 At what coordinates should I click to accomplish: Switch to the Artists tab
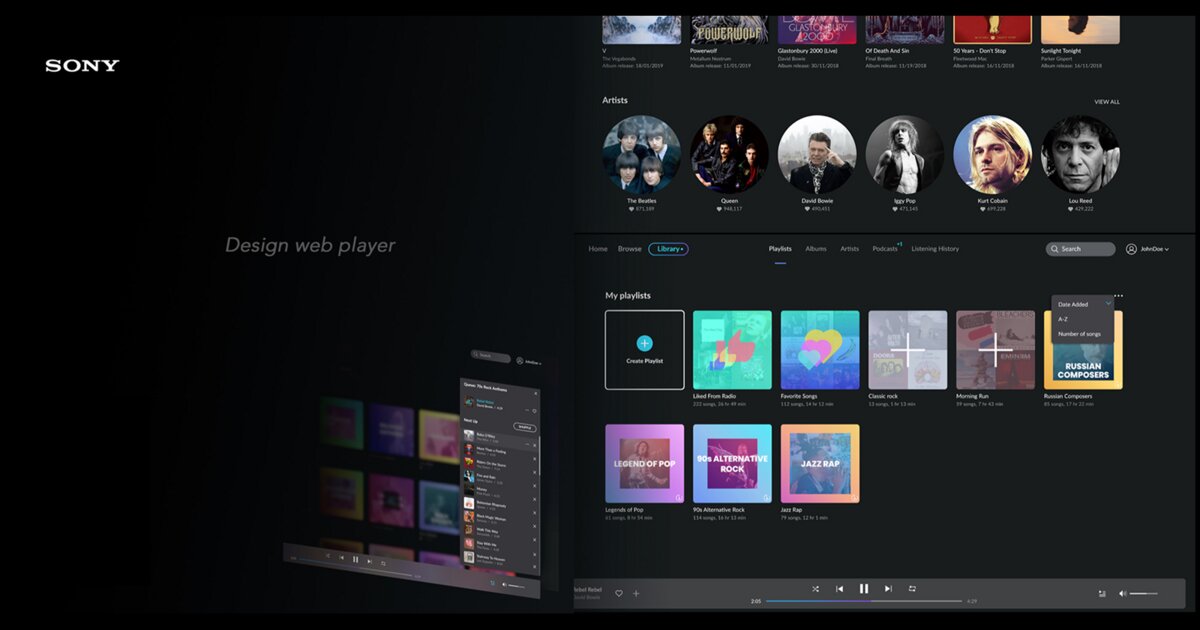pos(850,249)
